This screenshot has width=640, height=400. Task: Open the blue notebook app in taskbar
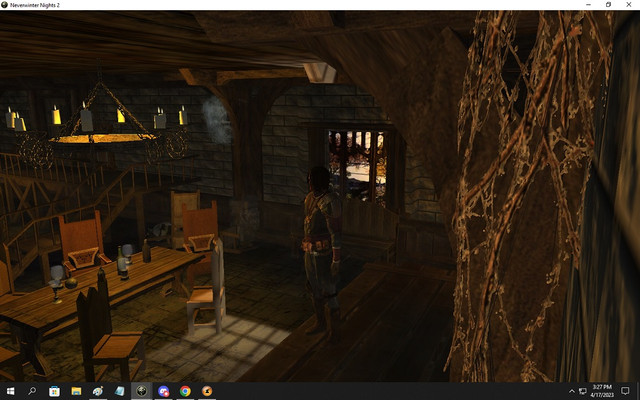coord(120,391)
